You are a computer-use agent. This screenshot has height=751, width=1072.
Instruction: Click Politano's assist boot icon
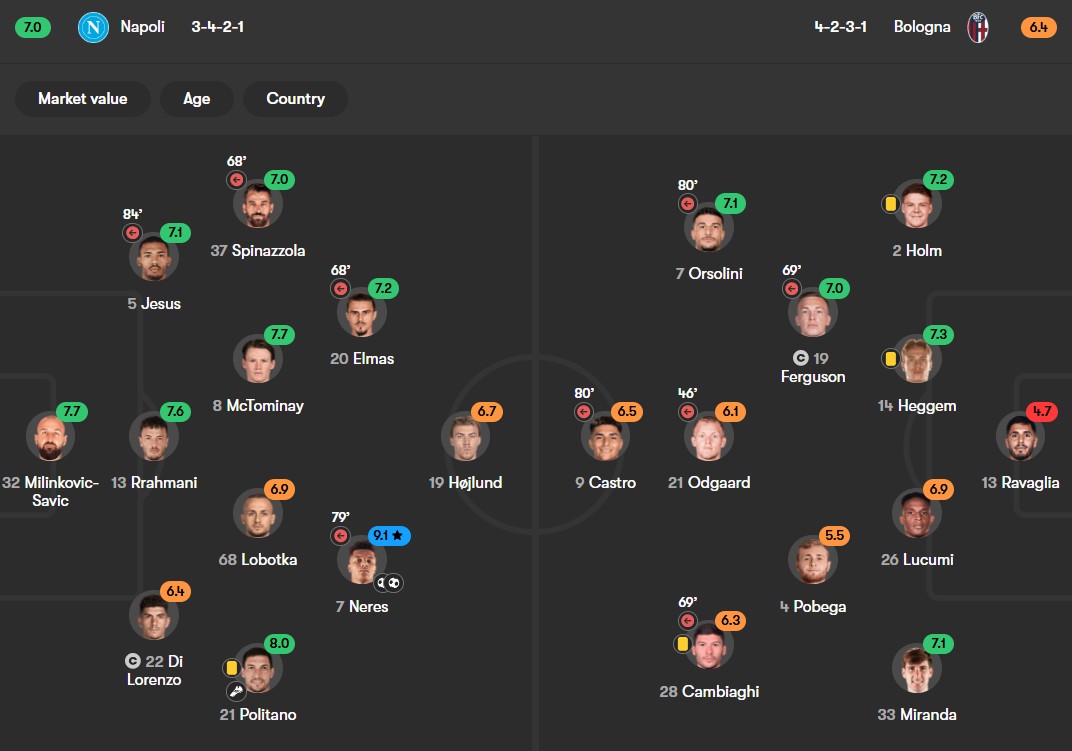click(236, 690)
